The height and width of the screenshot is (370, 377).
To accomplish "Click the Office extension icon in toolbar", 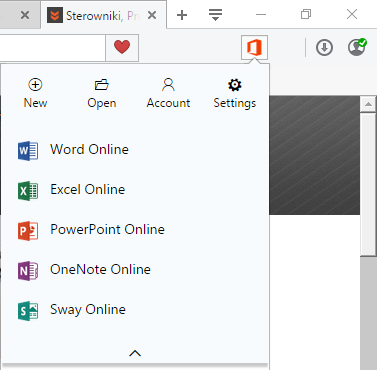I will (x=254, y=48).
